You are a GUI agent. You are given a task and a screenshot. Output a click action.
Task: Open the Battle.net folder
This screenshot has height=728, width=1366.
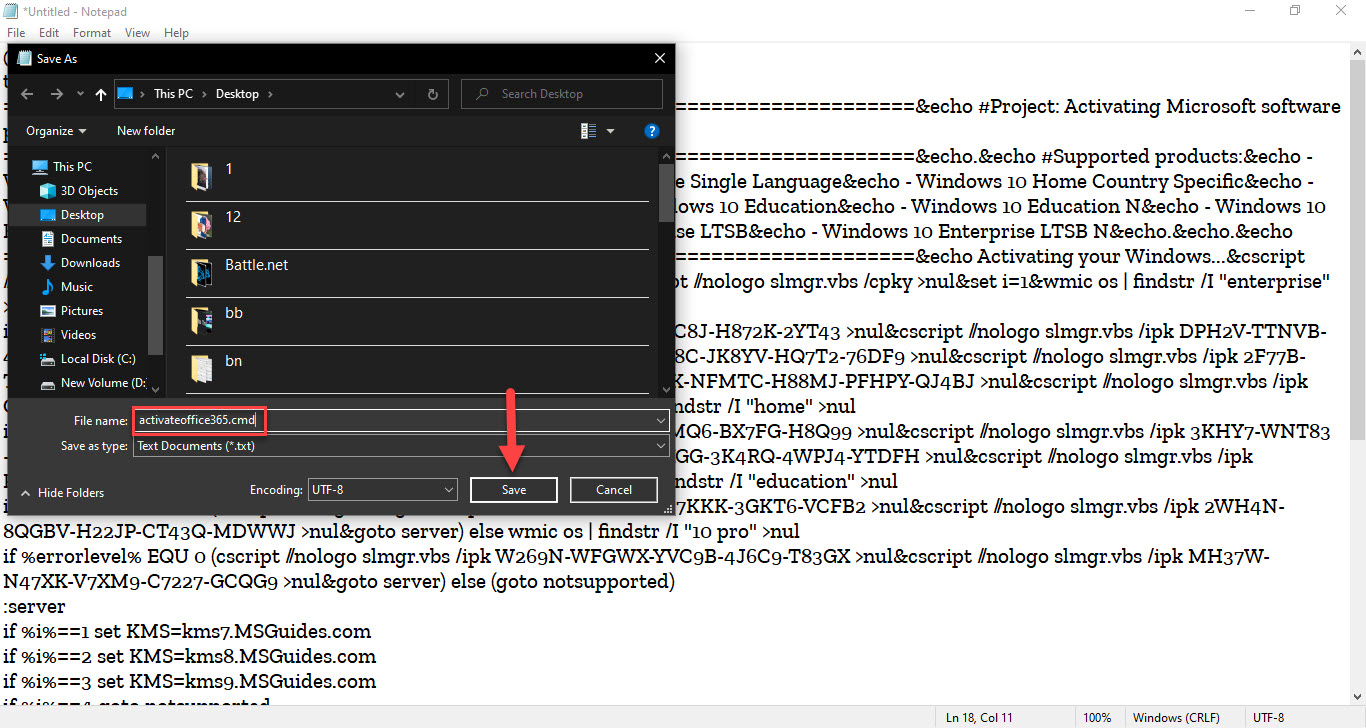(x=256, y=265)
